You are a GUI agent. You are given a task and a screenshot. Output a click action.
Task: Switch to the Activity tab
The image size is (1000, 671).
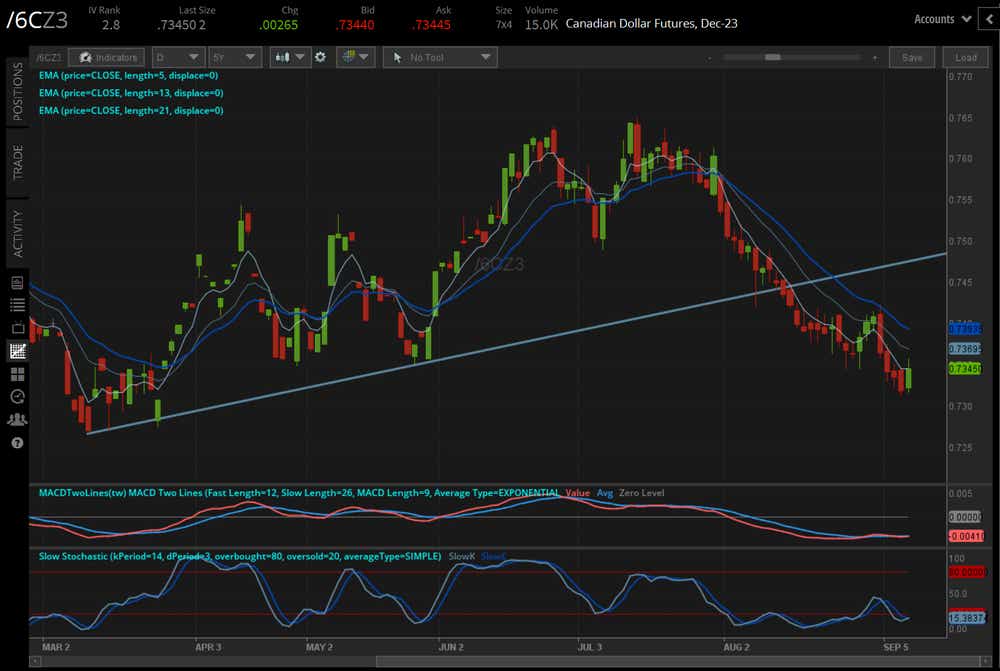(x=17, y=233)
